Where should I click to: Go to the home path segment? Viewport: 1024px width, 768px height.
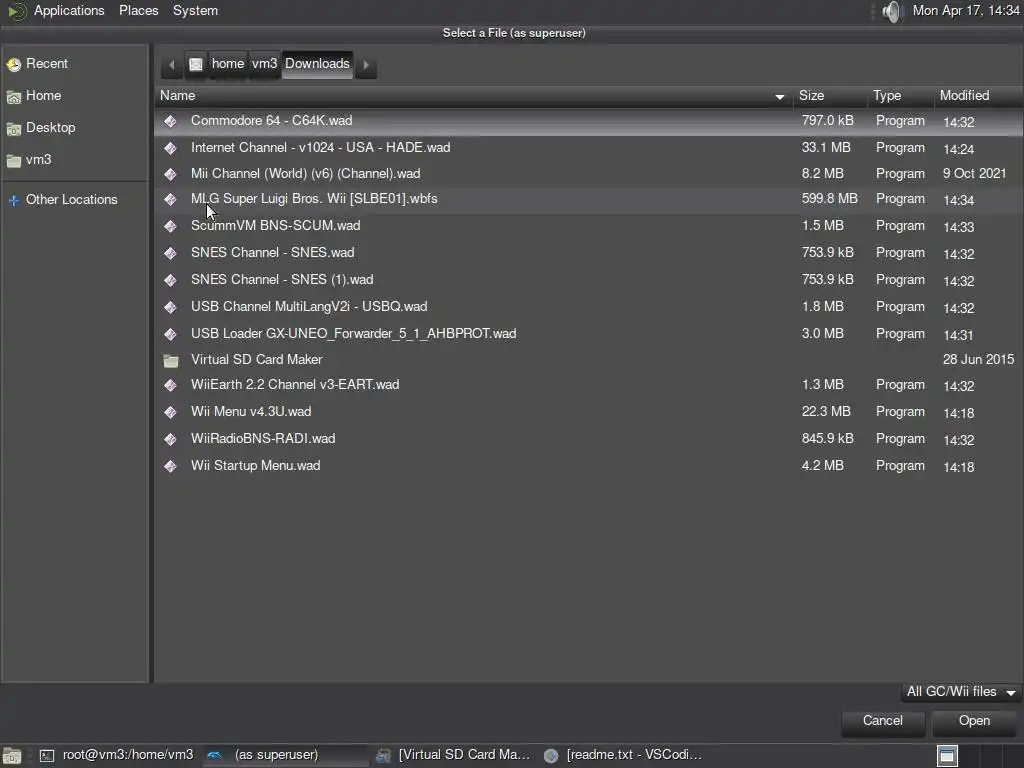[x=227, y=64]
